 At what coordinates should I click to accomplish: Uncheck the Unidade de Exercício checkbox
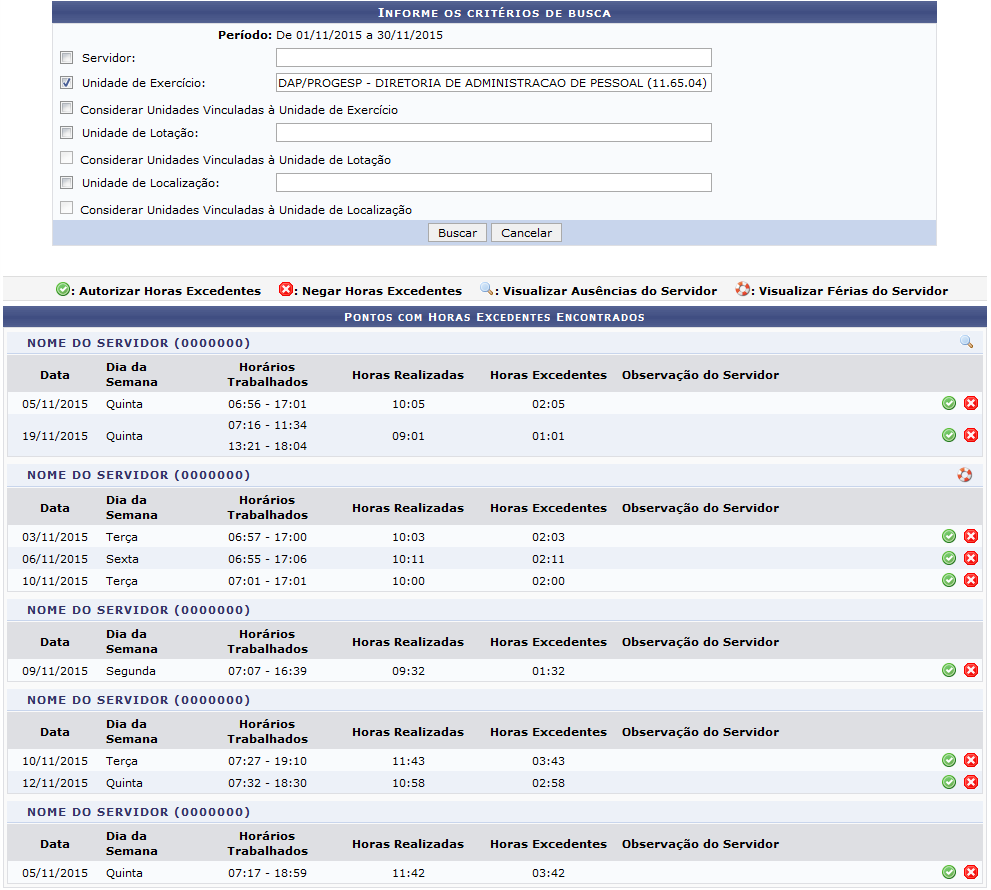pos(67,83)
